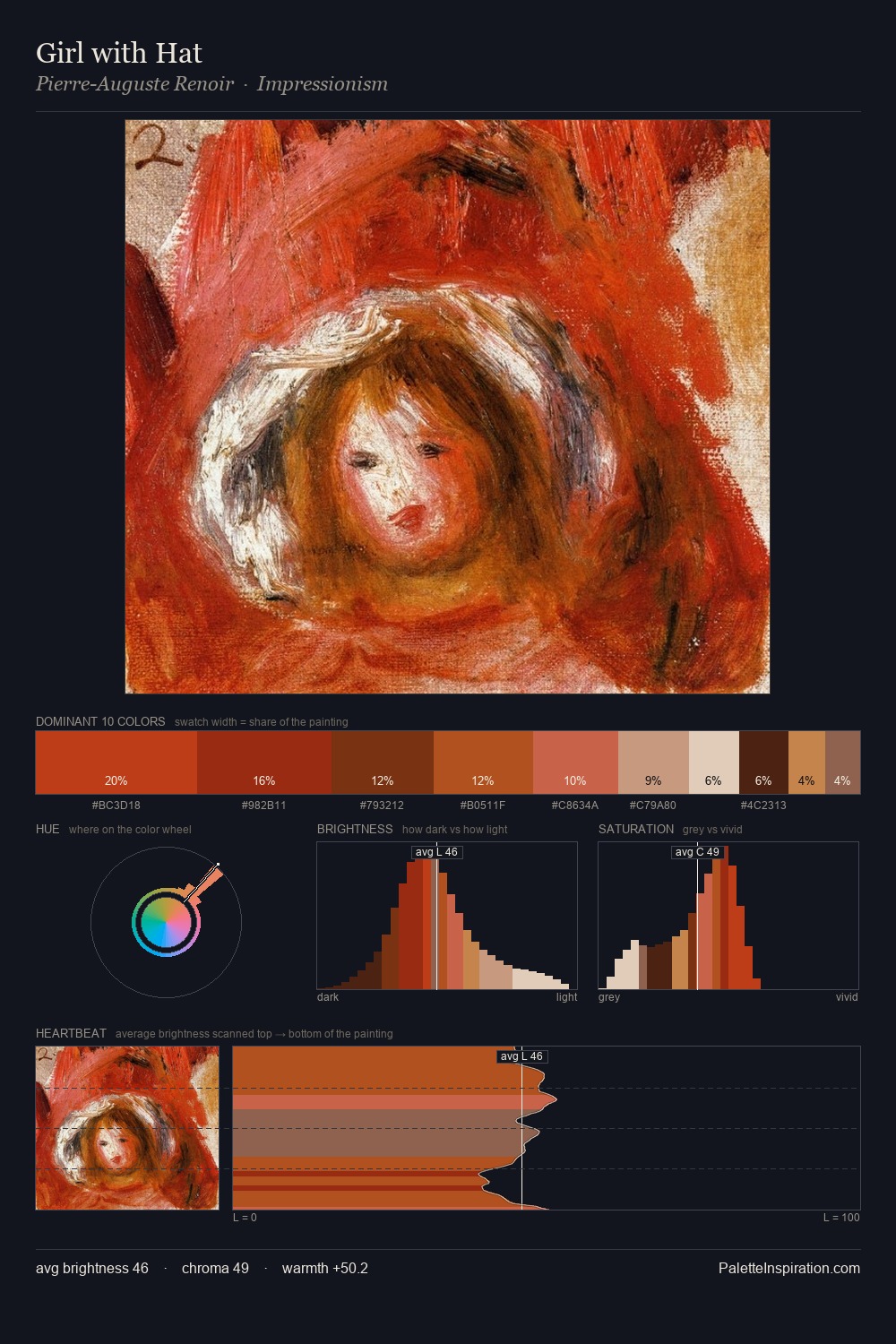Click the 'avg C 49' label in the Saturation chart

point(697,852)
